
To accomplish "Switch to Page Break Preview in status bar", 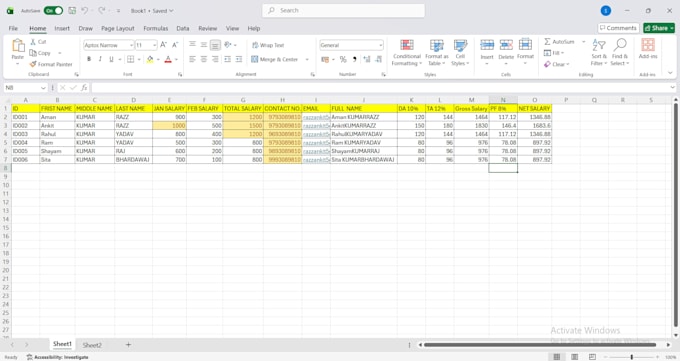I will pos(592,357).
